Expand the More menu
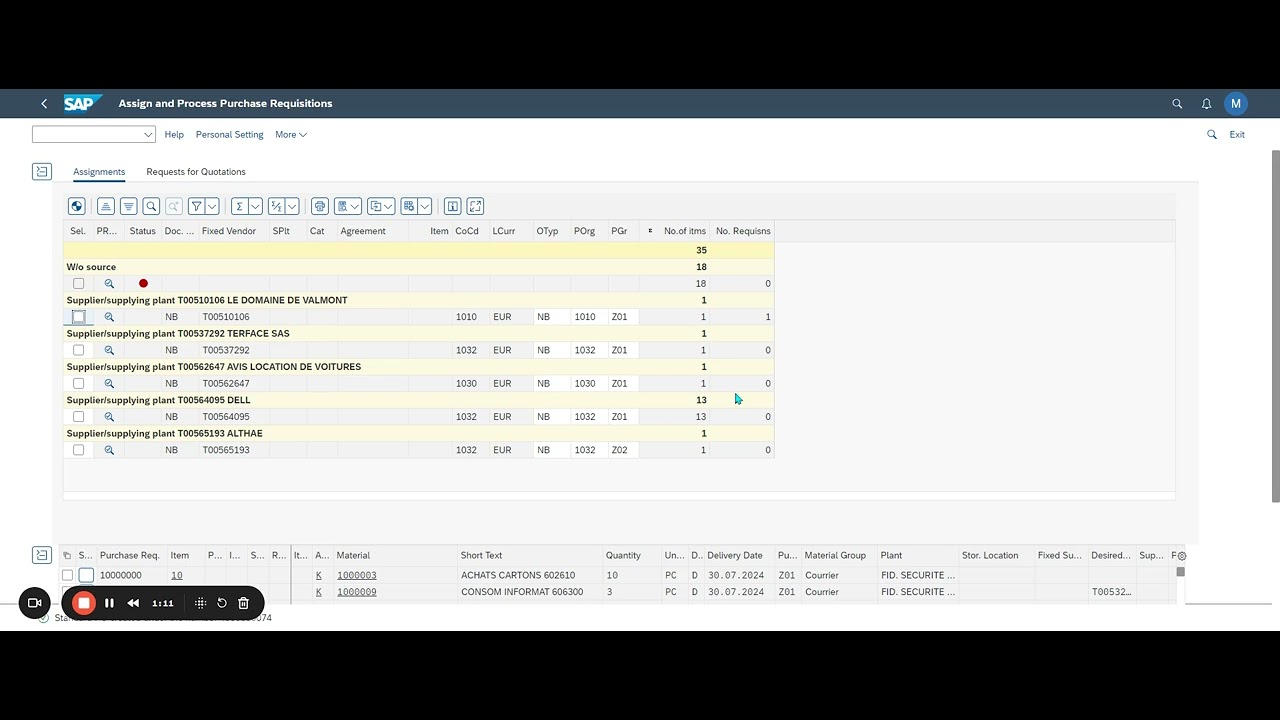The width and height of the screenshot is (1280, 720). coord(291,134)
